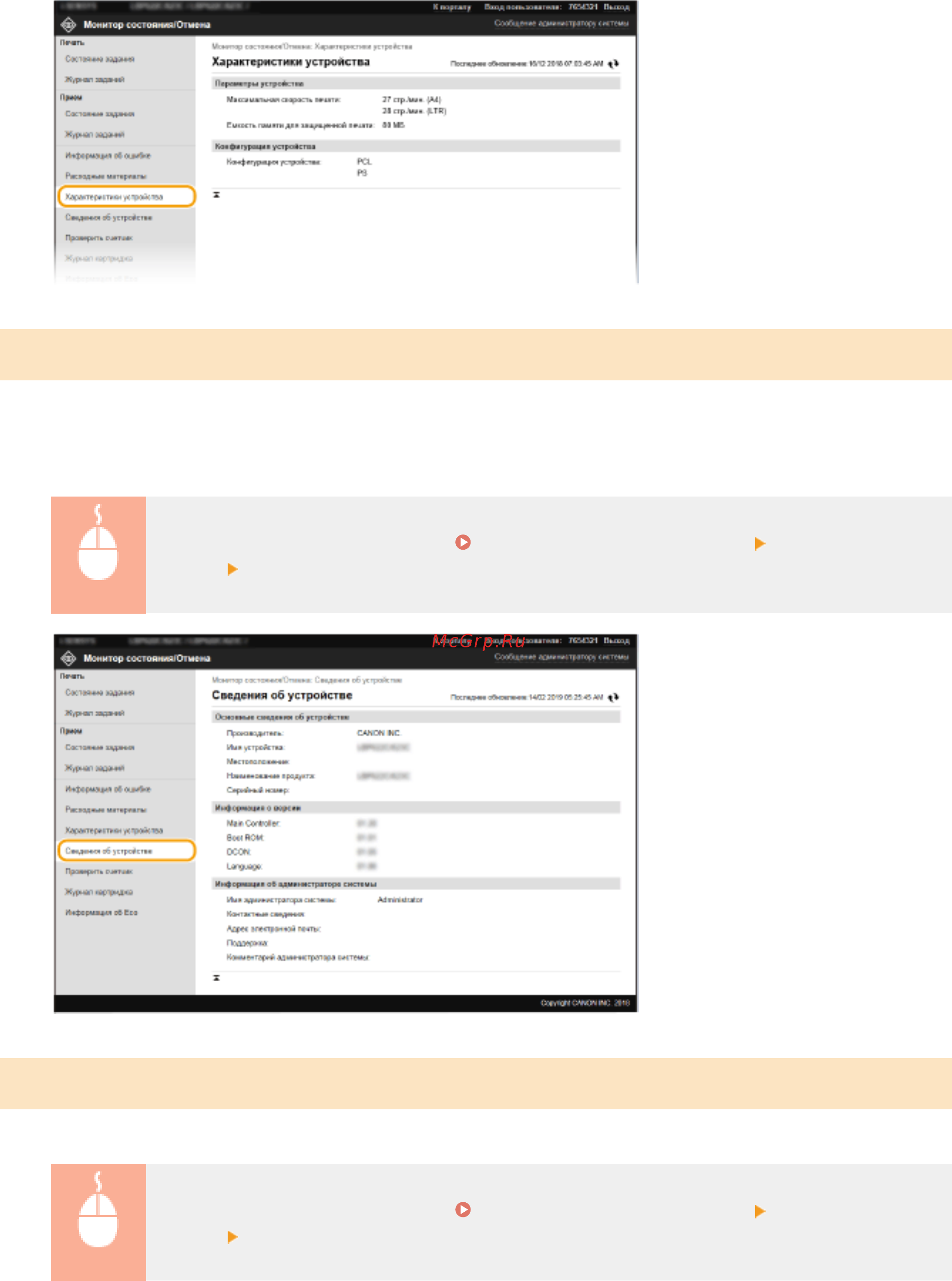
Task: Click the Сведения об устройстве page heading
Action: [282, 696]
